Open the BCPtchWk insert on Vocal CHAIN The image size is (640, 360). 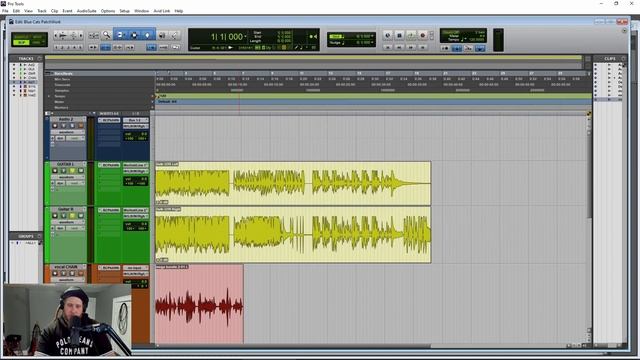pos(109,268)
